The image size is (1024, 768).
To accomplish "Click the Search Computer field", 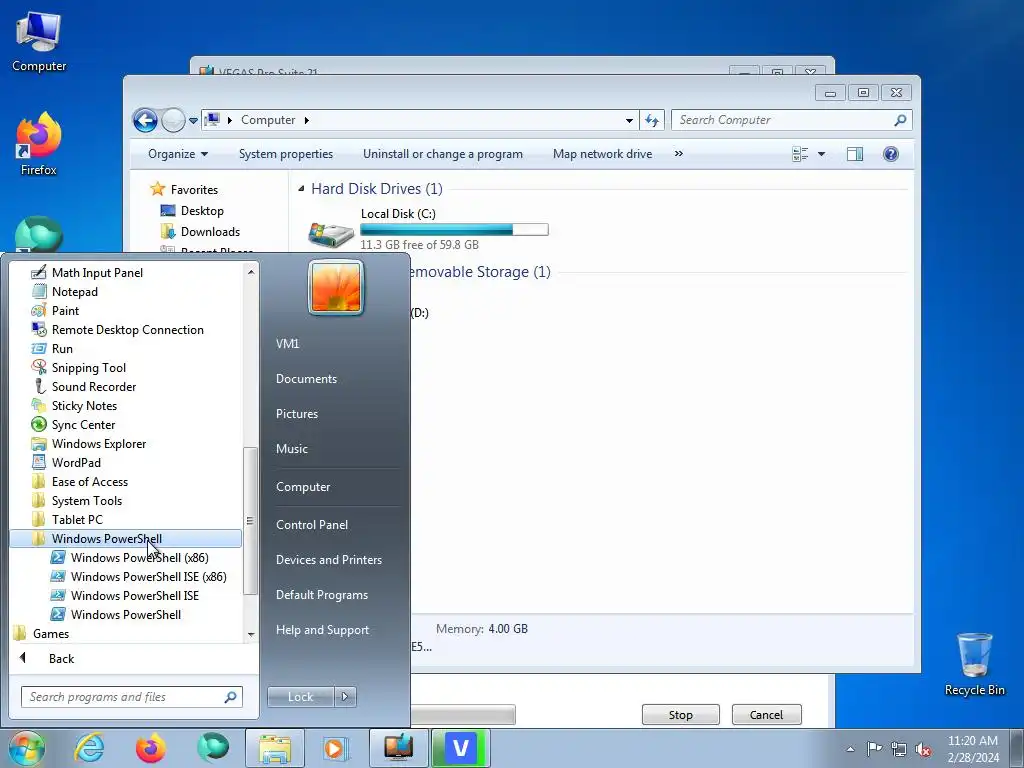I will [x=791, y=120].
